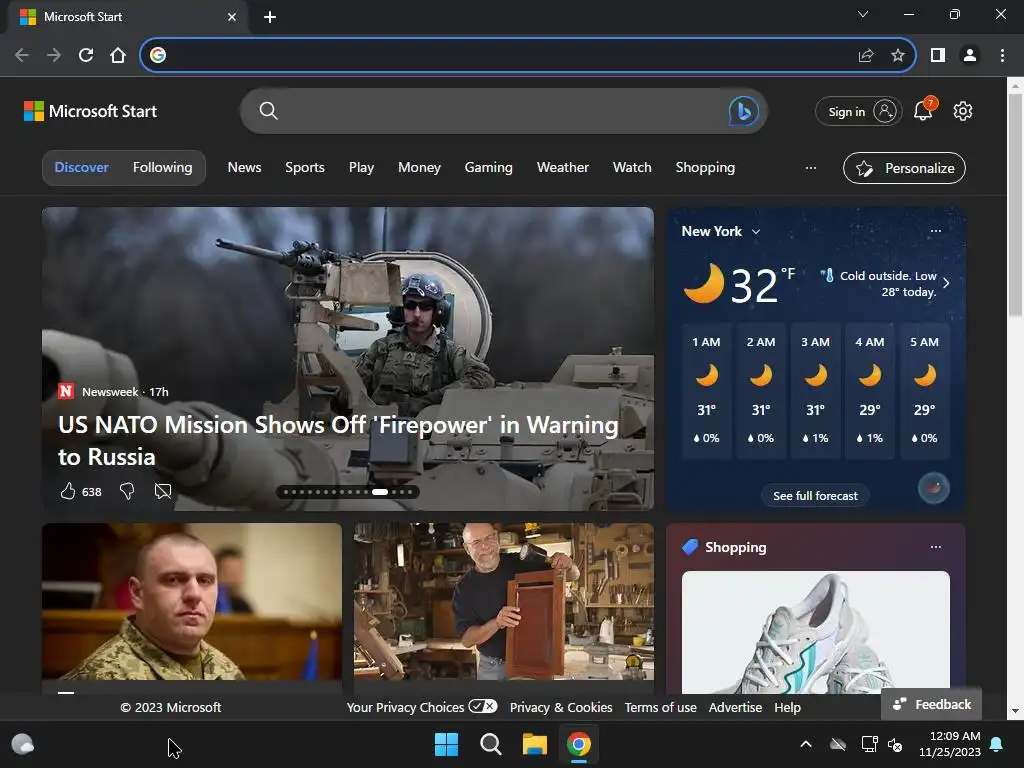Select the 3 AM hourly forecast
The height and width of the screenshot is (768, 1024).
tap(815, 390)
